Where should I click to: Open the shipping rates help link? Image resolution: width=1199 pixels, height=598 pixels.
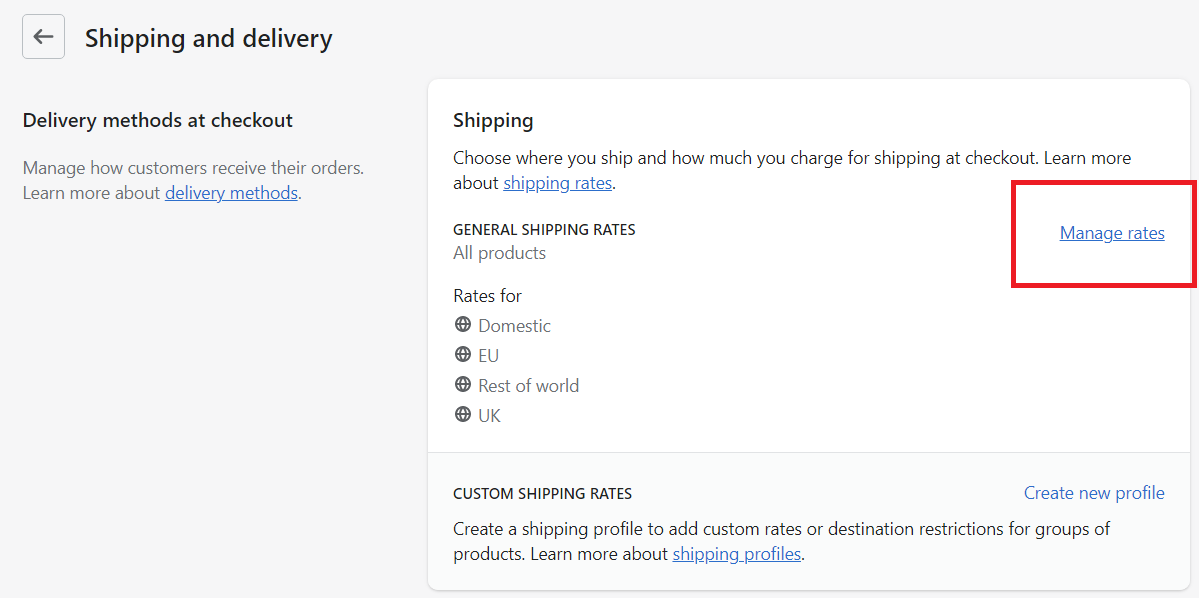coord(557,183)
